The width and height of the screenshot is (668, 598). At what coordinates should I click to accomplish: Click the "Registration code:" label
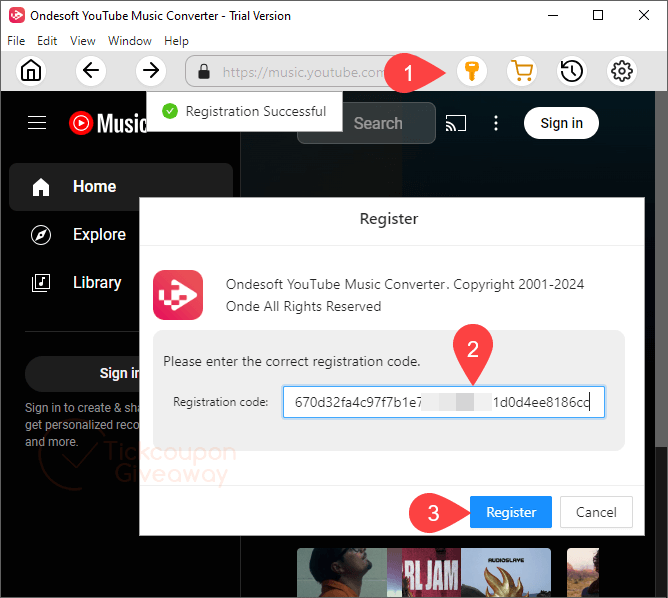click(221, 402)
